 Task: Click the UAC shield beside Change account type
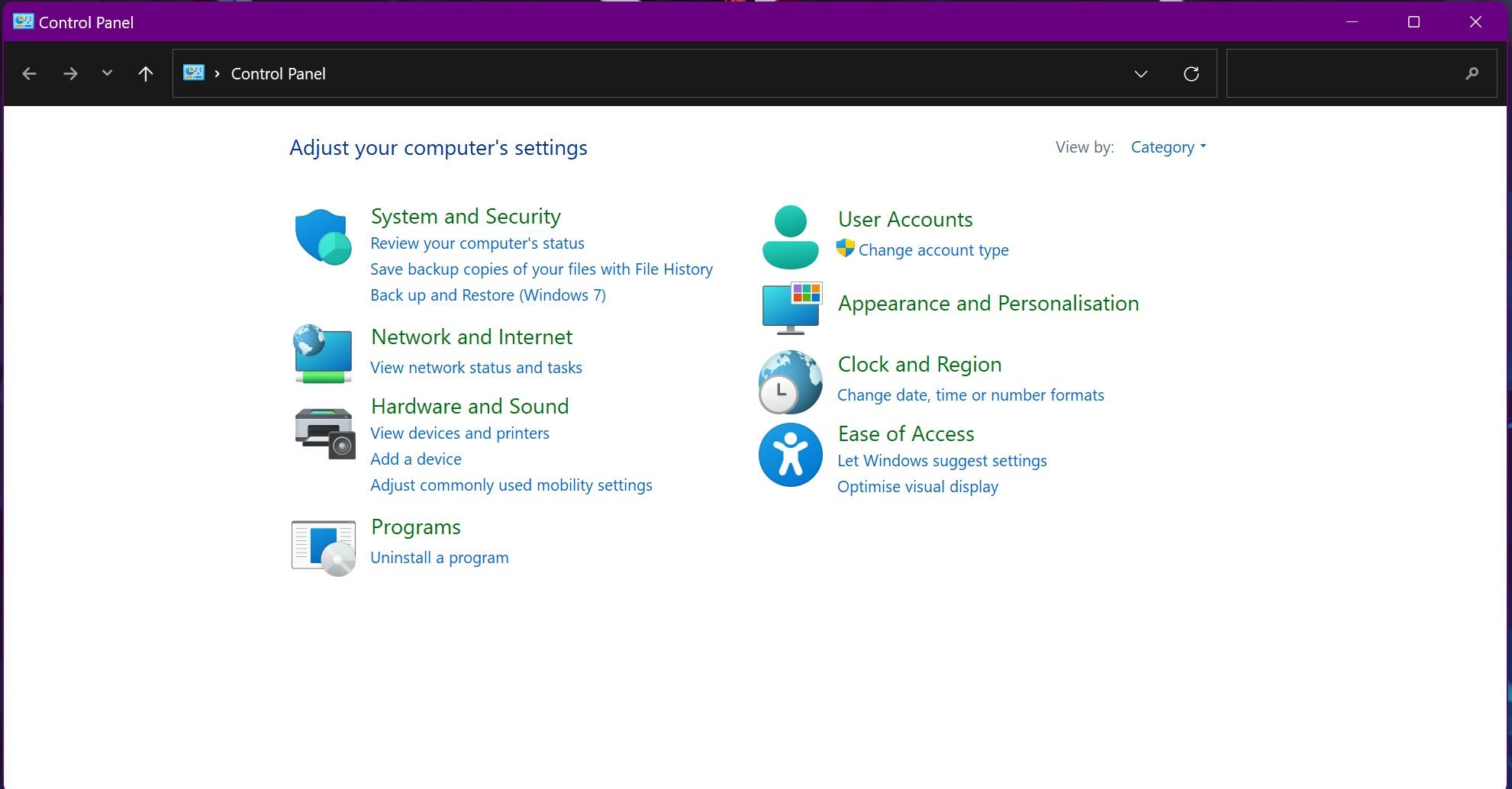coord(845,248)
